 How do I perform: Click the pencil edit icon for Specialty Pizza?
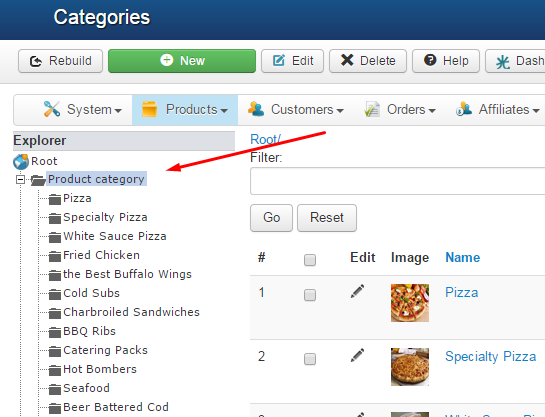click(x=357, y=355)
